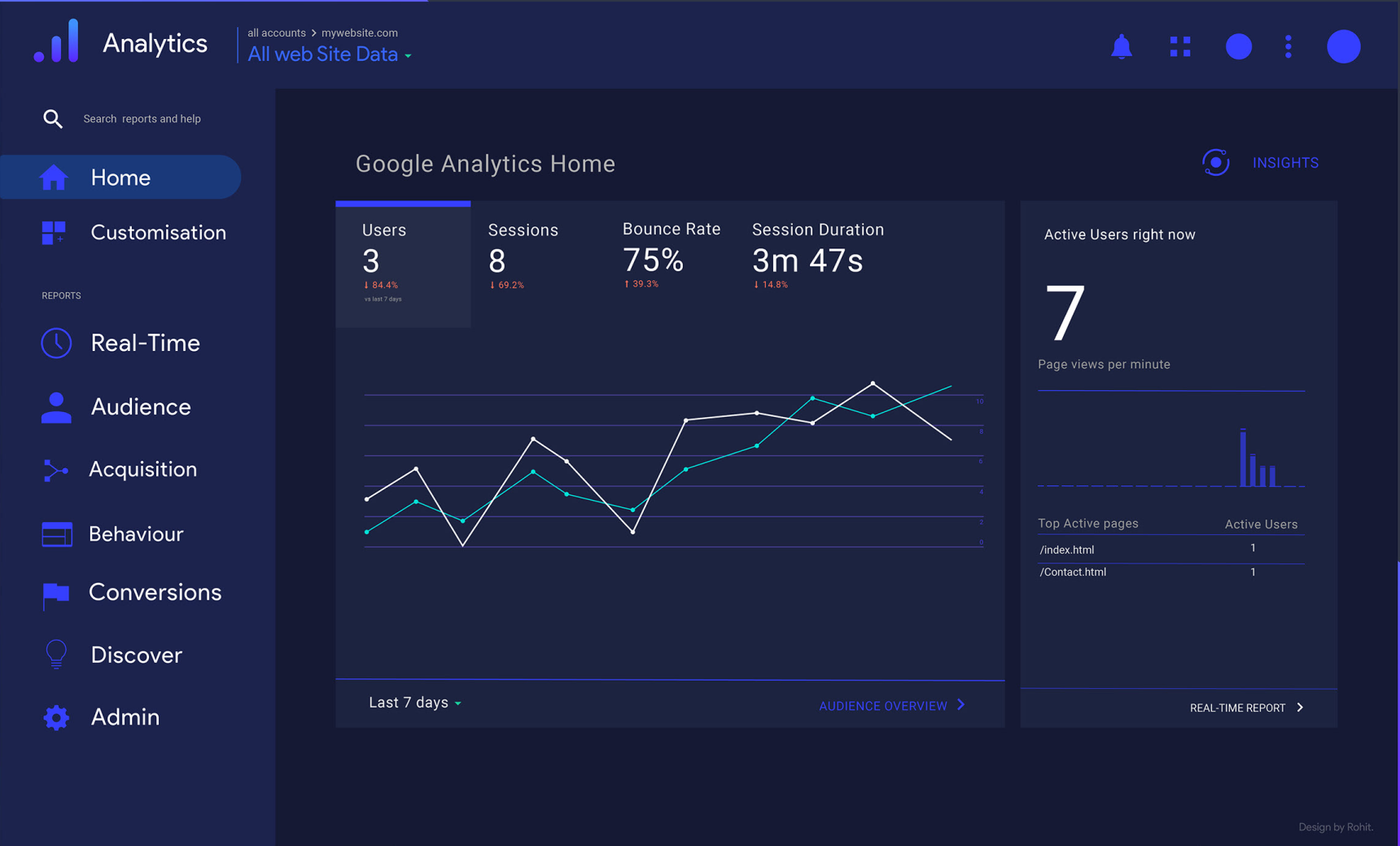Click the tallest bar in page views chart
This screenshot has height=846, width=1400.
point(1243,457)
